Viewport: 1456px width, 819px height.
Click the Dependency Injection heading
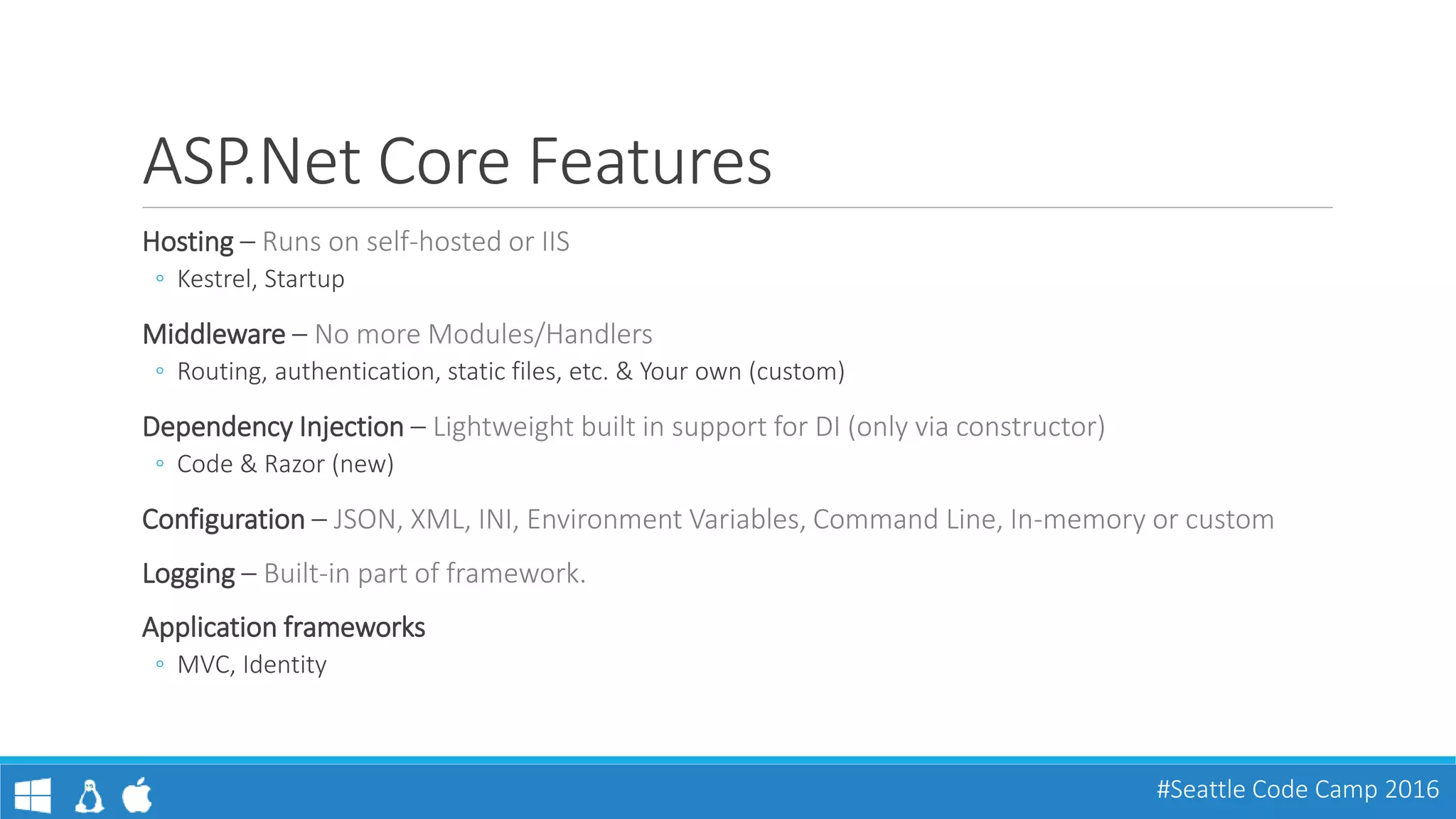click(x=273, y=427)
